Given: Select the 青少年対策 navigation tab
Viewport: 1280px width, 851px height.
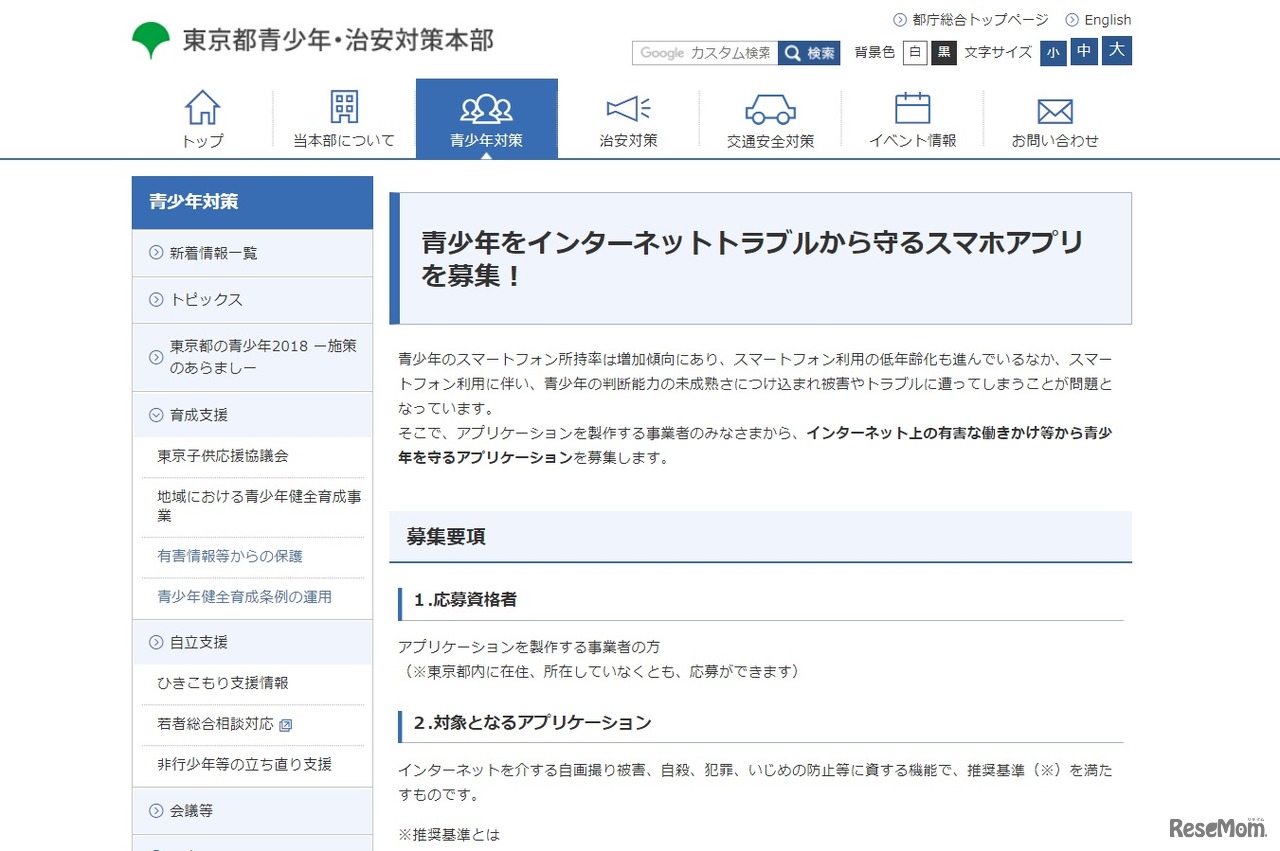Looking at the screenshot, I should pyautogui.click(x=486, y=119).
